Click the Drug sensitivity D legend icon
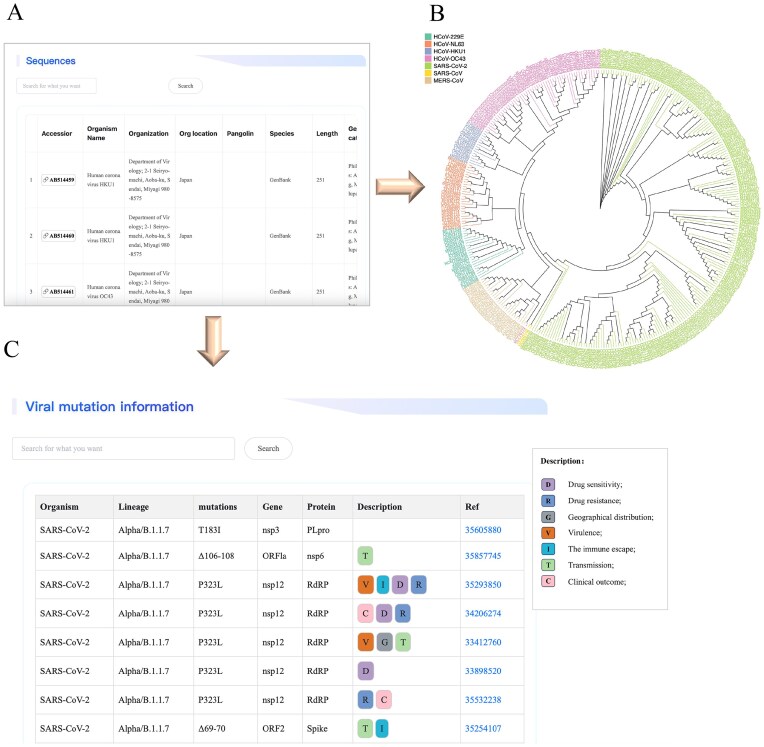This screenshot has width=764, height=747. [548, 484]
